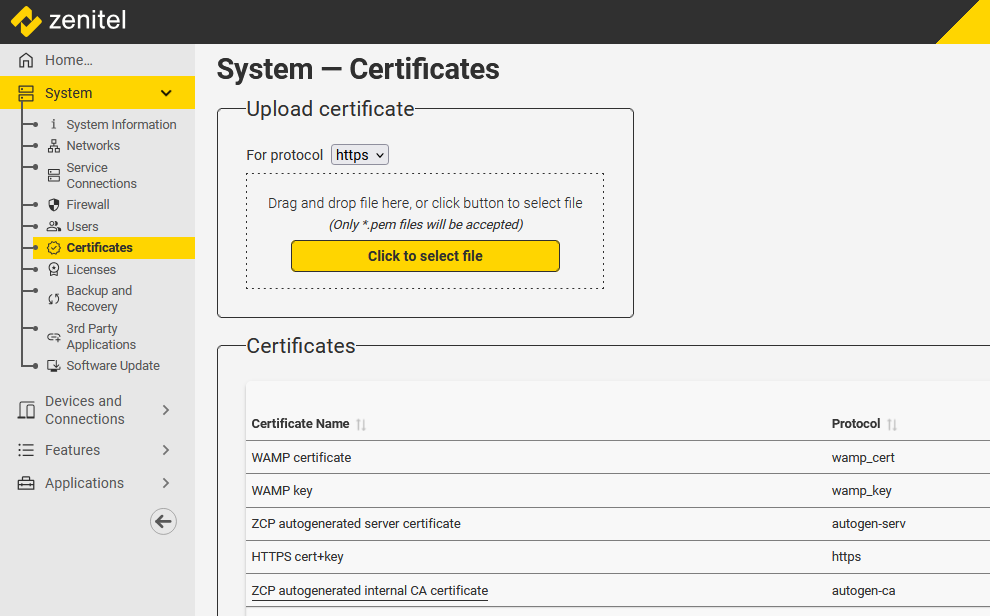Screen dimensions: 990x616
Task: Open the For protocol dropdown
Action: pos(359,155)
